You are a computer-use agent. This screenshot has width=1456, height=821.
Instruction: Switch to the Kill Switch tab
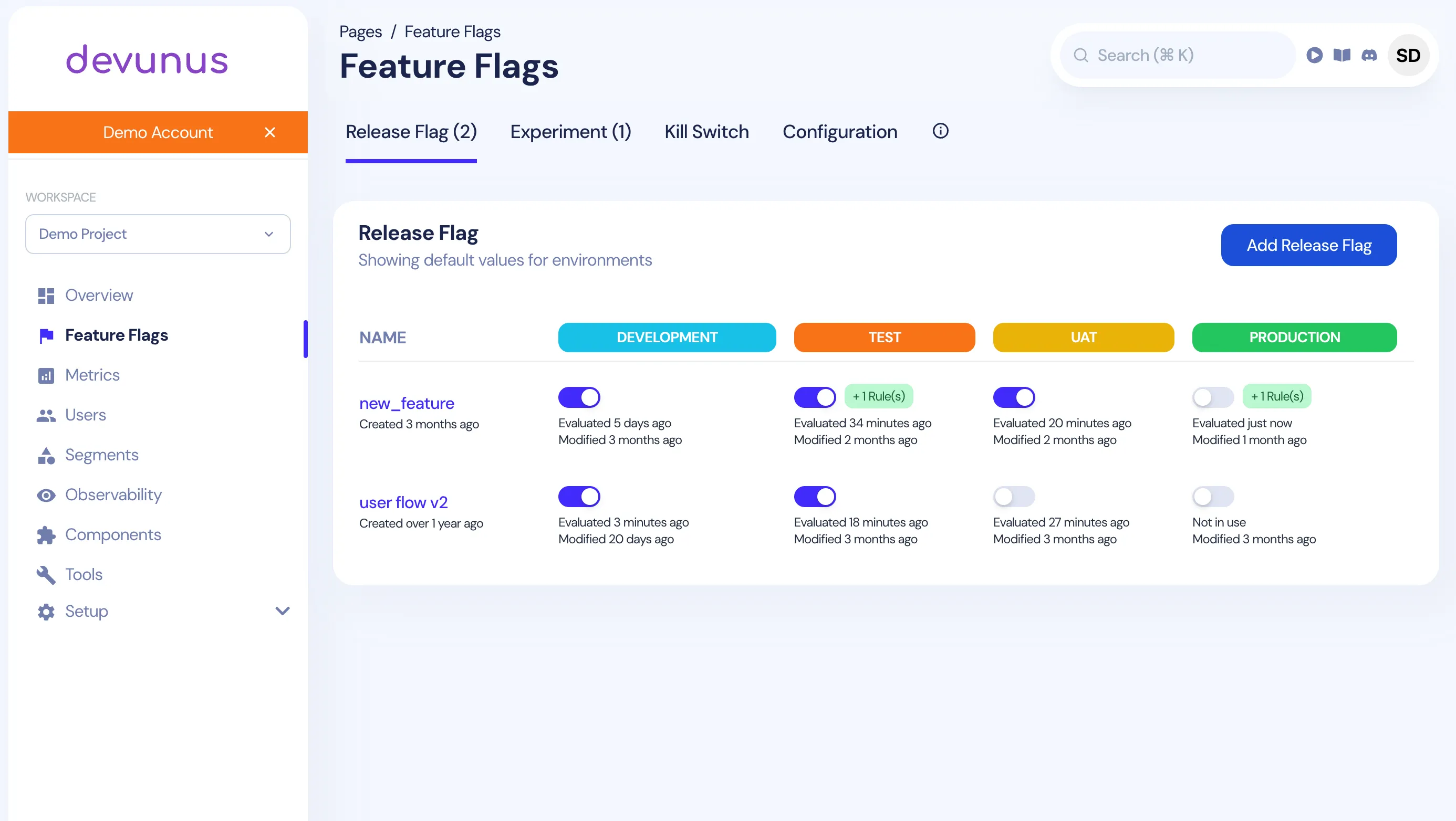coord(706,132)
